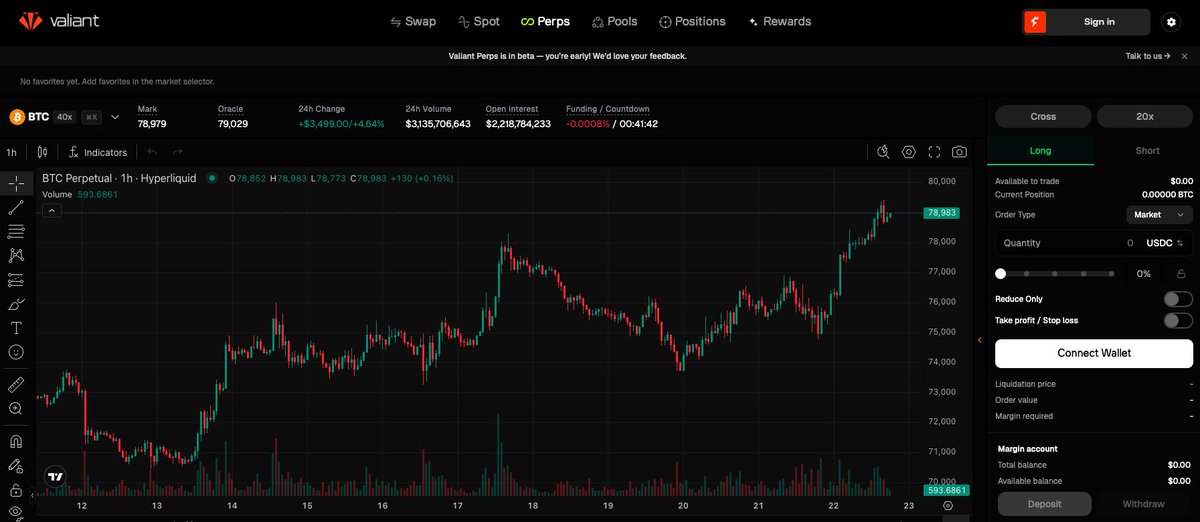This screenshot has width=1200, height=522.
Task: Enable Take profit / Stop loss switch
Action: 1178,321
